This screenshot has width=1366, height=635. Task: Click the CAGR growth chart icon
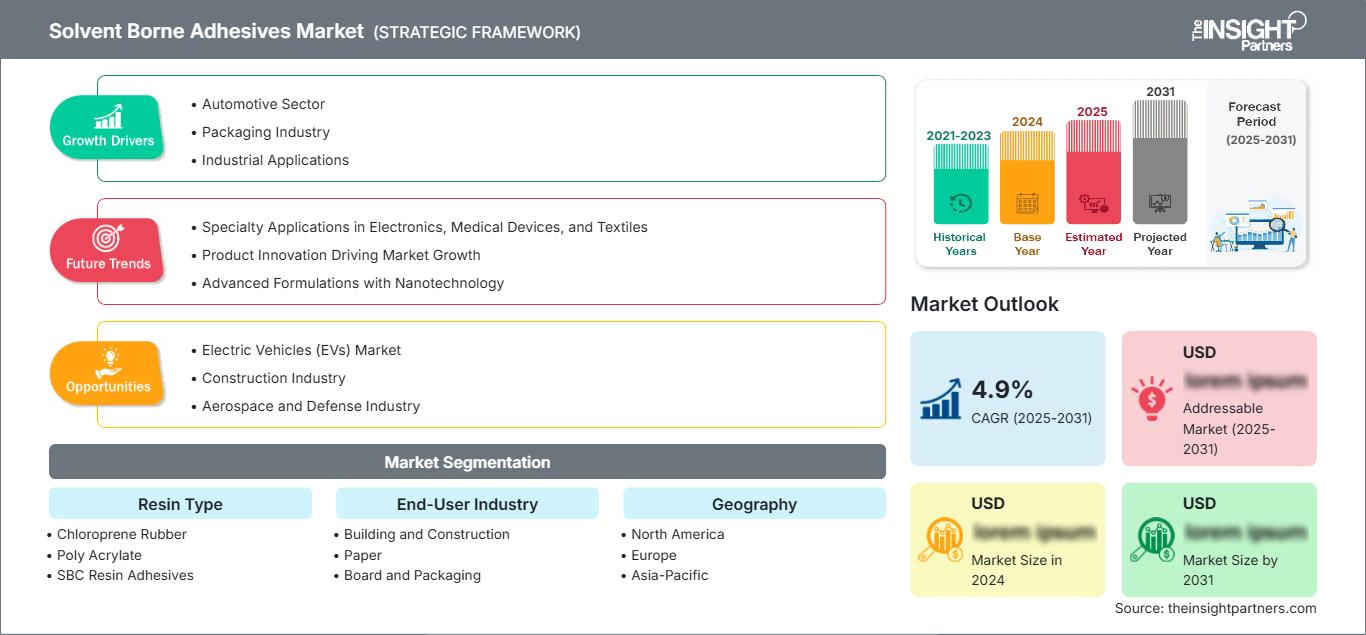[941, 398]
